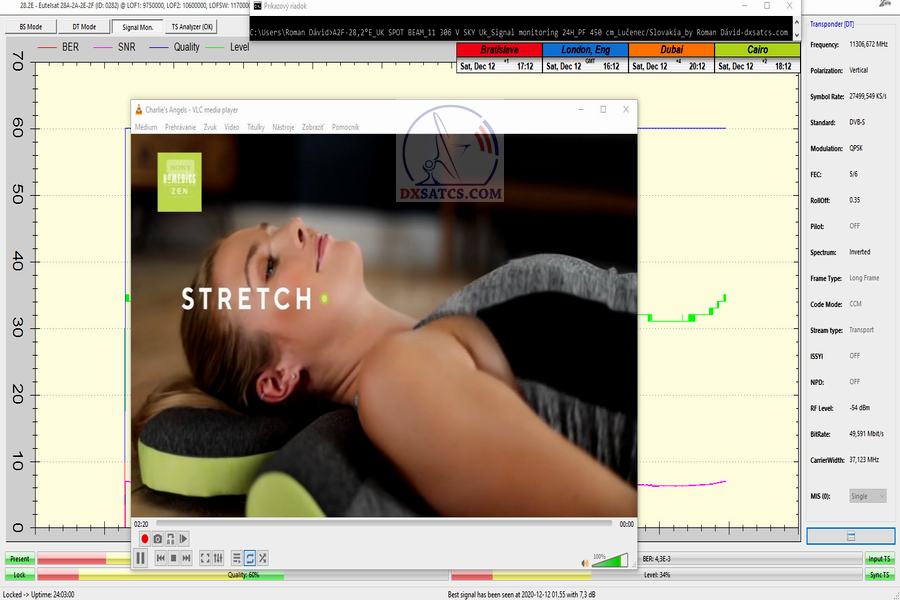
Task: Expand the Nástroje menu
Action: click(283, 127)
